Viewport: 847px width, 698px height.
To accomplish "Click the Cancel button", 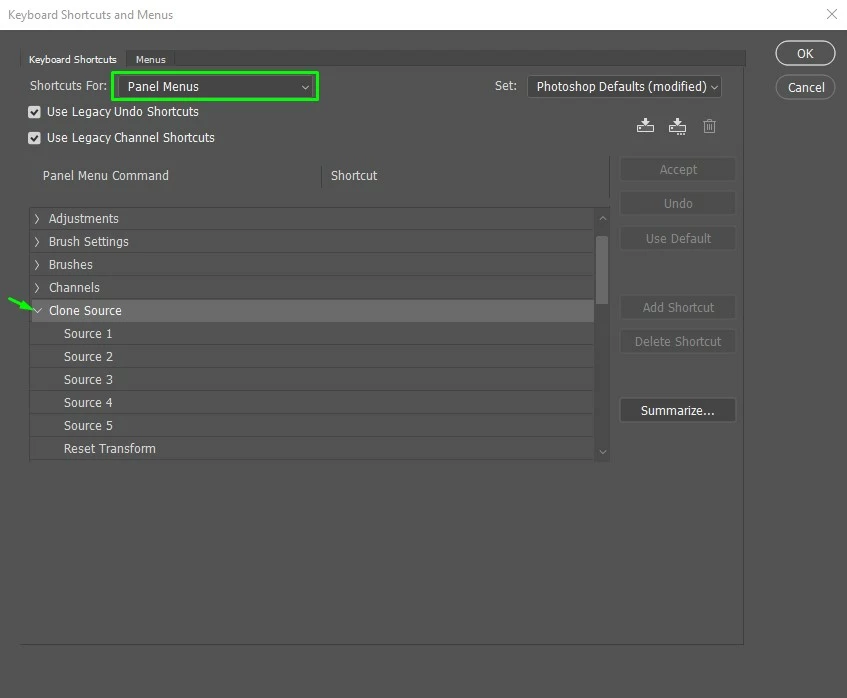I will [x=805, y=88].
